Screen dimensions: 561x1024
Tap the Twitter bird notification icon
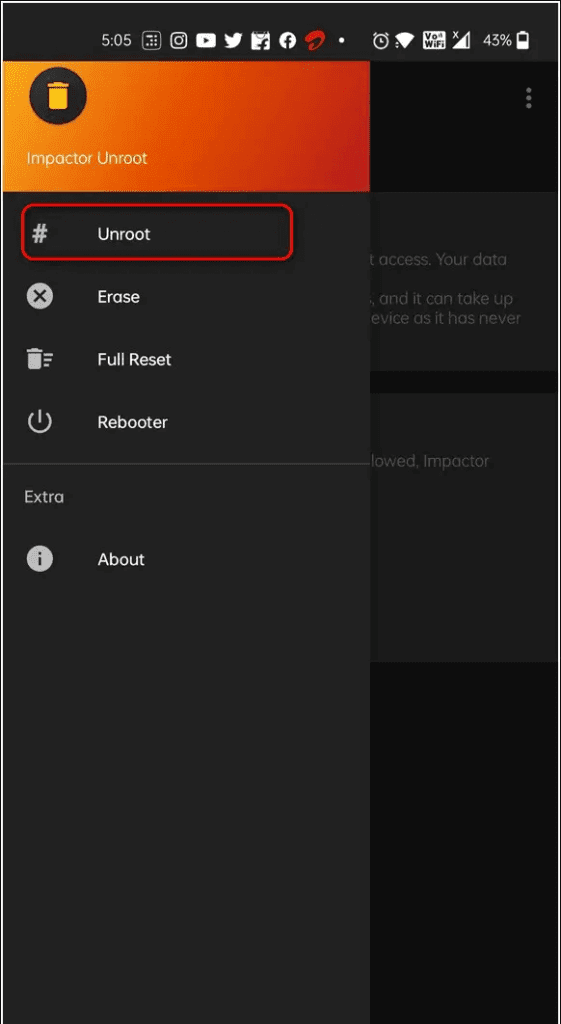pos(233,40)
